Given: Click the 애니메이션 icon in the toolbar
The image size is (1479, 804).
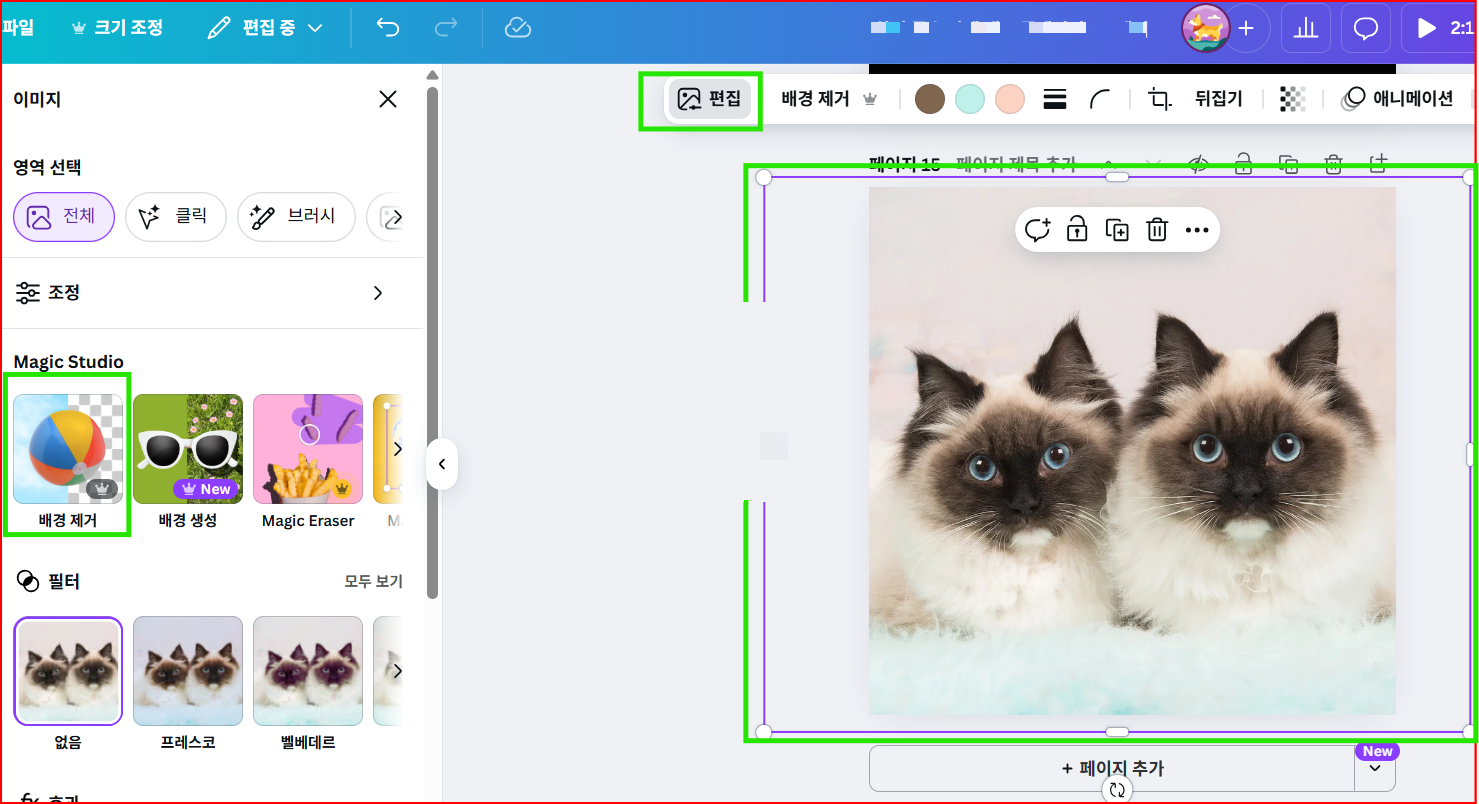Looking at the screenshot, I should pyautogui.click(x=1399, y=99).
